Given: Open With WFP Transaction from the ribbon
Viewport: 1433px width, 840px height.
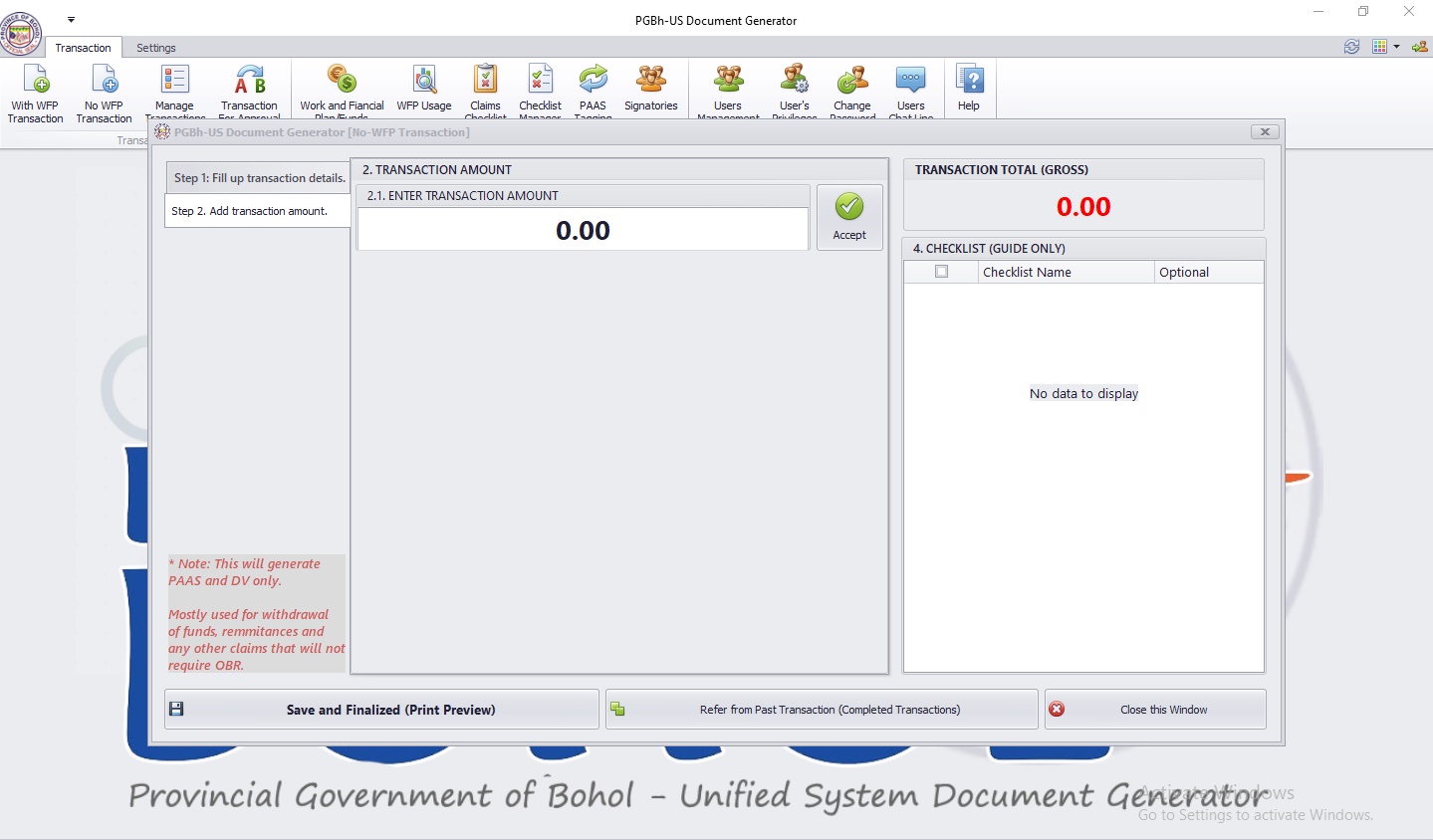Looking at the screenshot, I should pos(36,93).
